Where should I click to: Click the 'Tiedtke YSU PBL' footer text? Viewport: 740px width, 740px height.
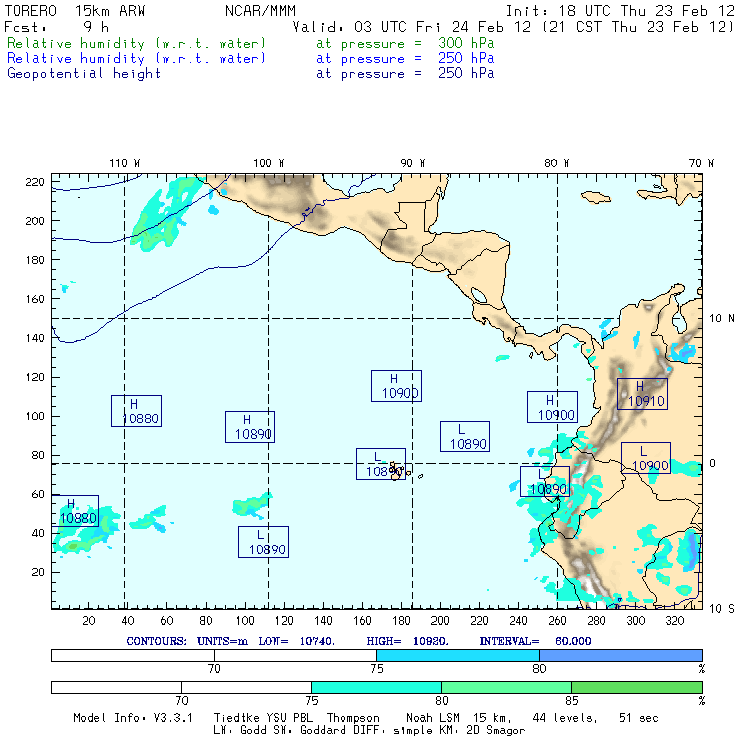(x=263, y=718)
